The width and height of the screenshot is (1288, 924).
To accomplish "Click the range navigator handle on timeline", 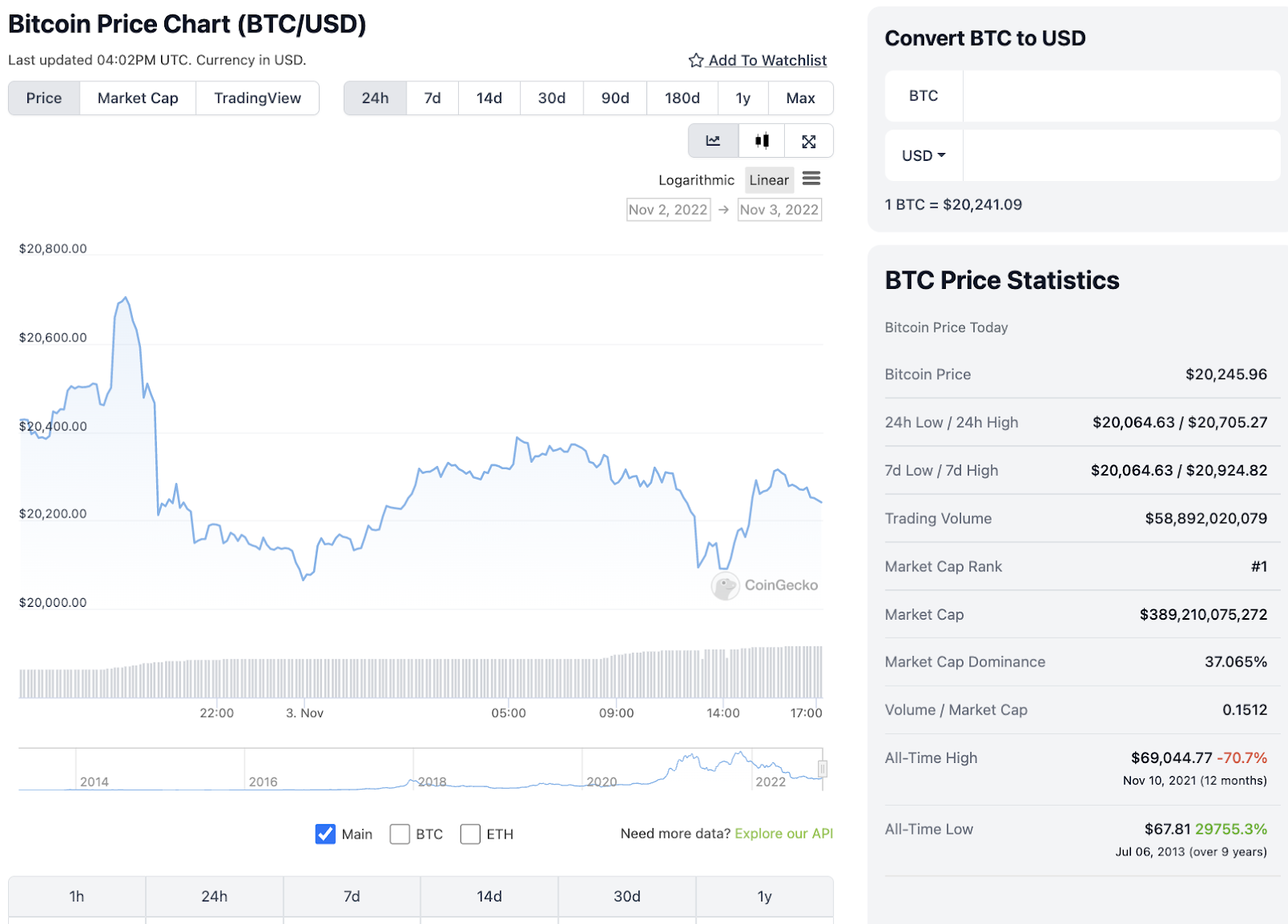I will 822,769.
